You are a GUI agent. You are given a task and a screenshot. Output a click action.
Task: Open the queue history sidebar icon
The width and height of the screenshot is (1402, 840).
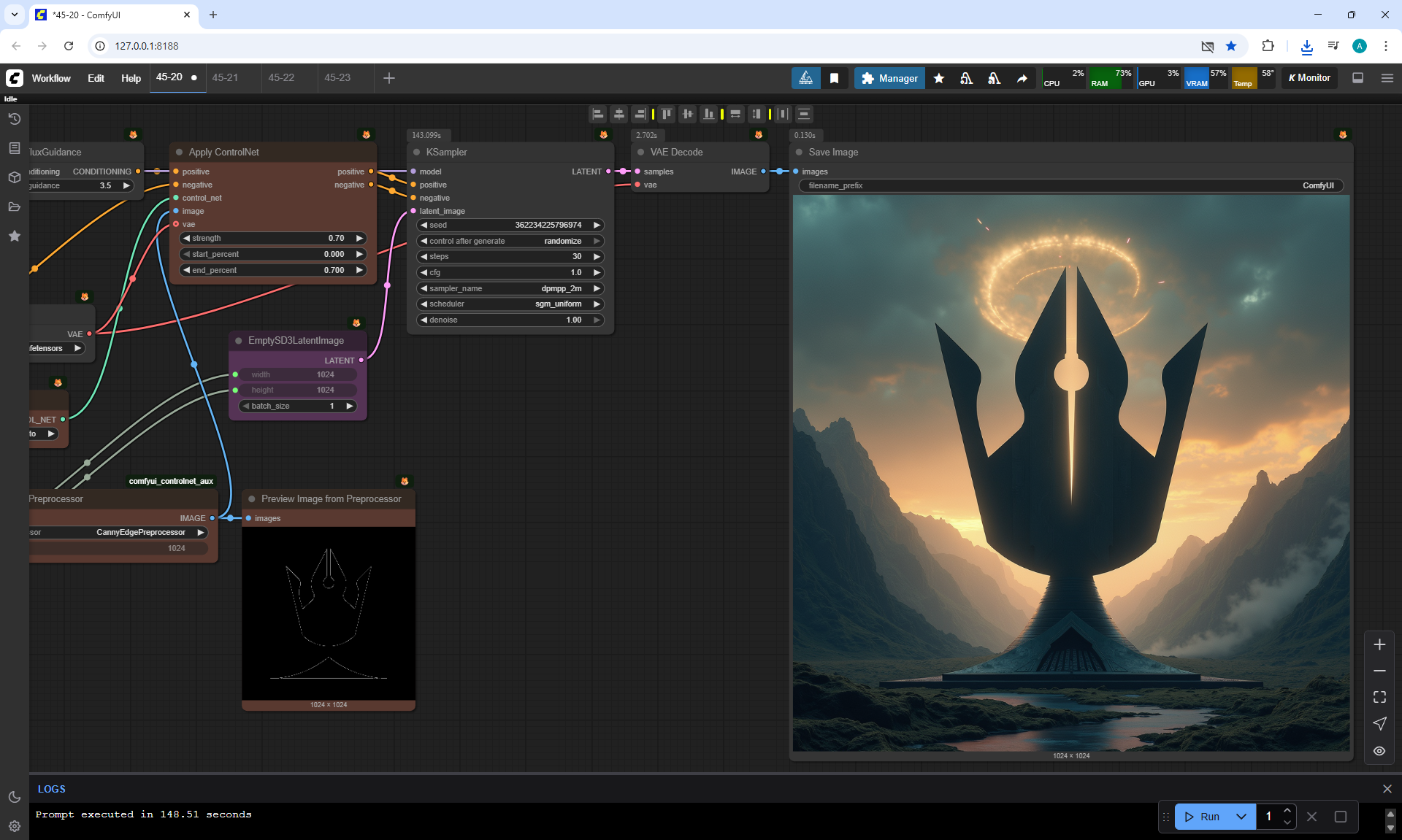pos(14,119)
